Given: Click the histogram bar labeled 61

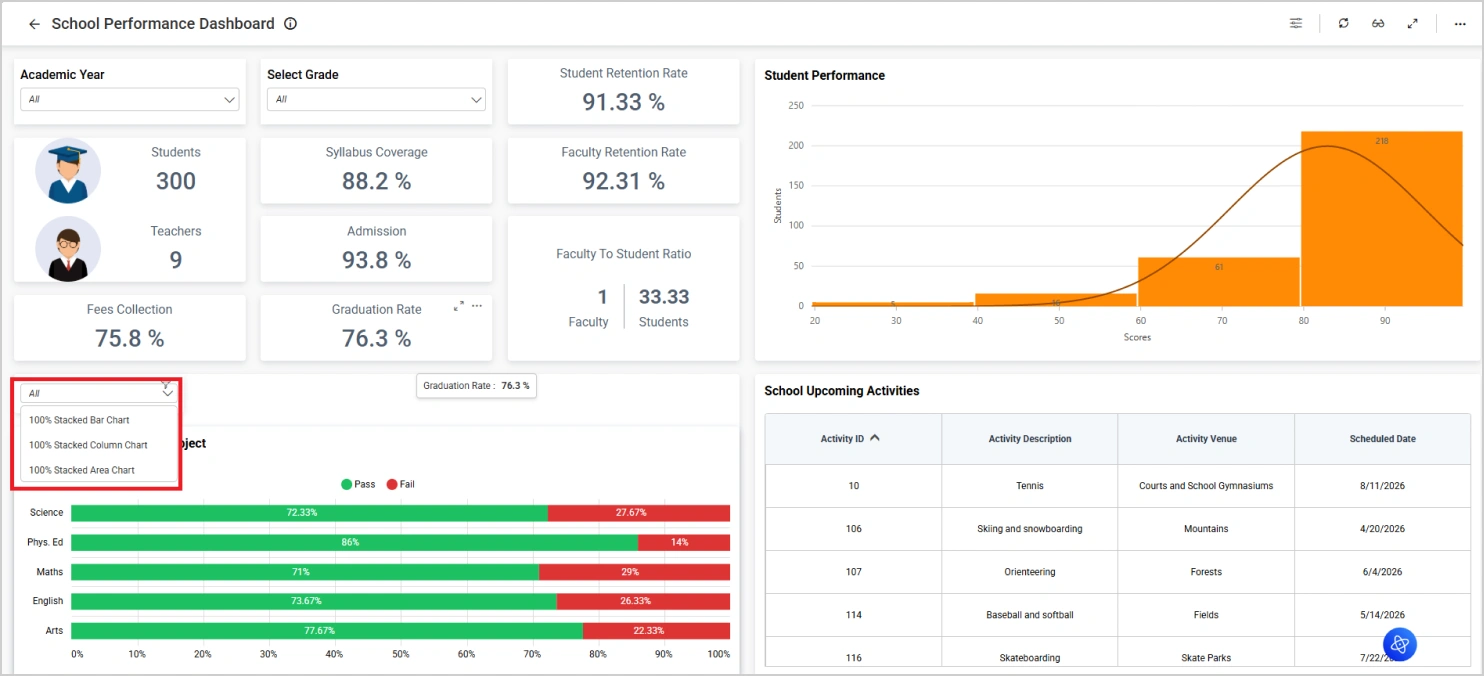Looking at the screenshot, I should pos(1219,282).
